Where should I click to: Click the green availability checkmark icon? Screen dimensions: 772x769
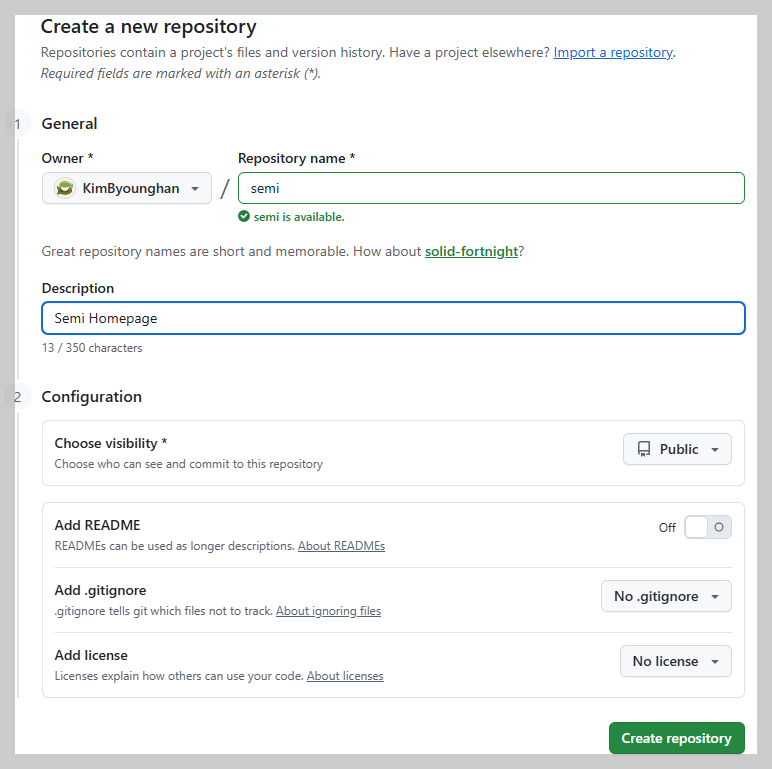pyautogui.click(x=244, y=216)
